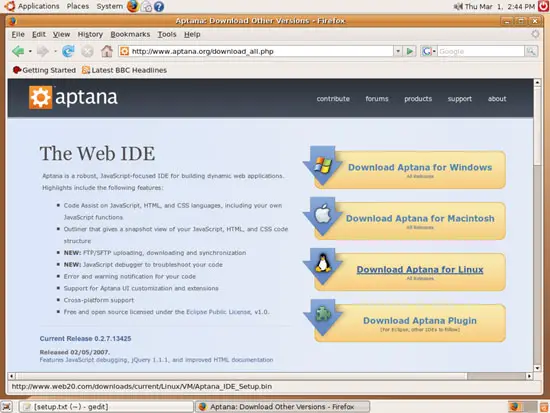Click the Windows logo download arrow
Viewport: 550px width, 413px height.
[x=323, y=166]
